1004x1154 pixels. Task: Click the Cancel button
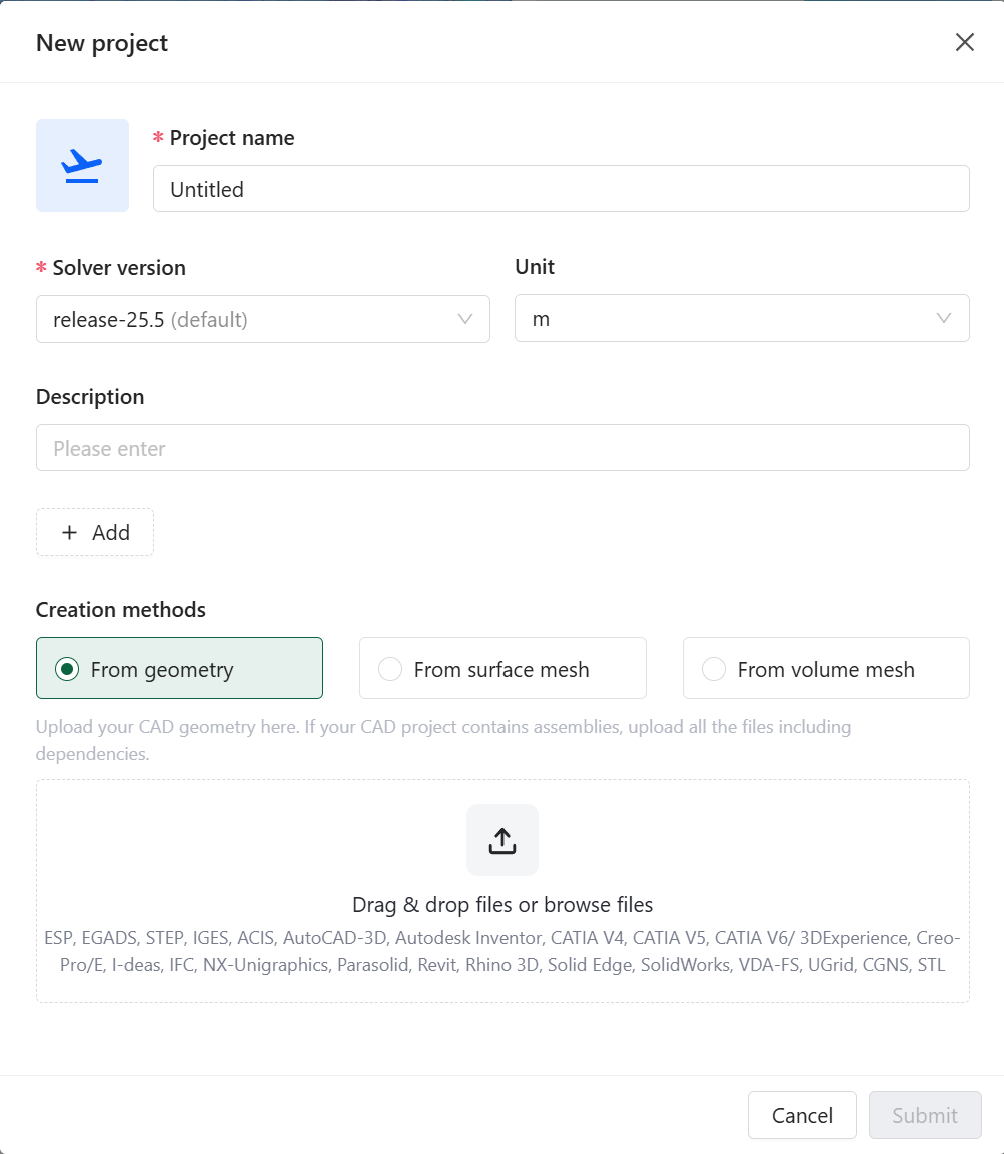tap(802, 1115)
